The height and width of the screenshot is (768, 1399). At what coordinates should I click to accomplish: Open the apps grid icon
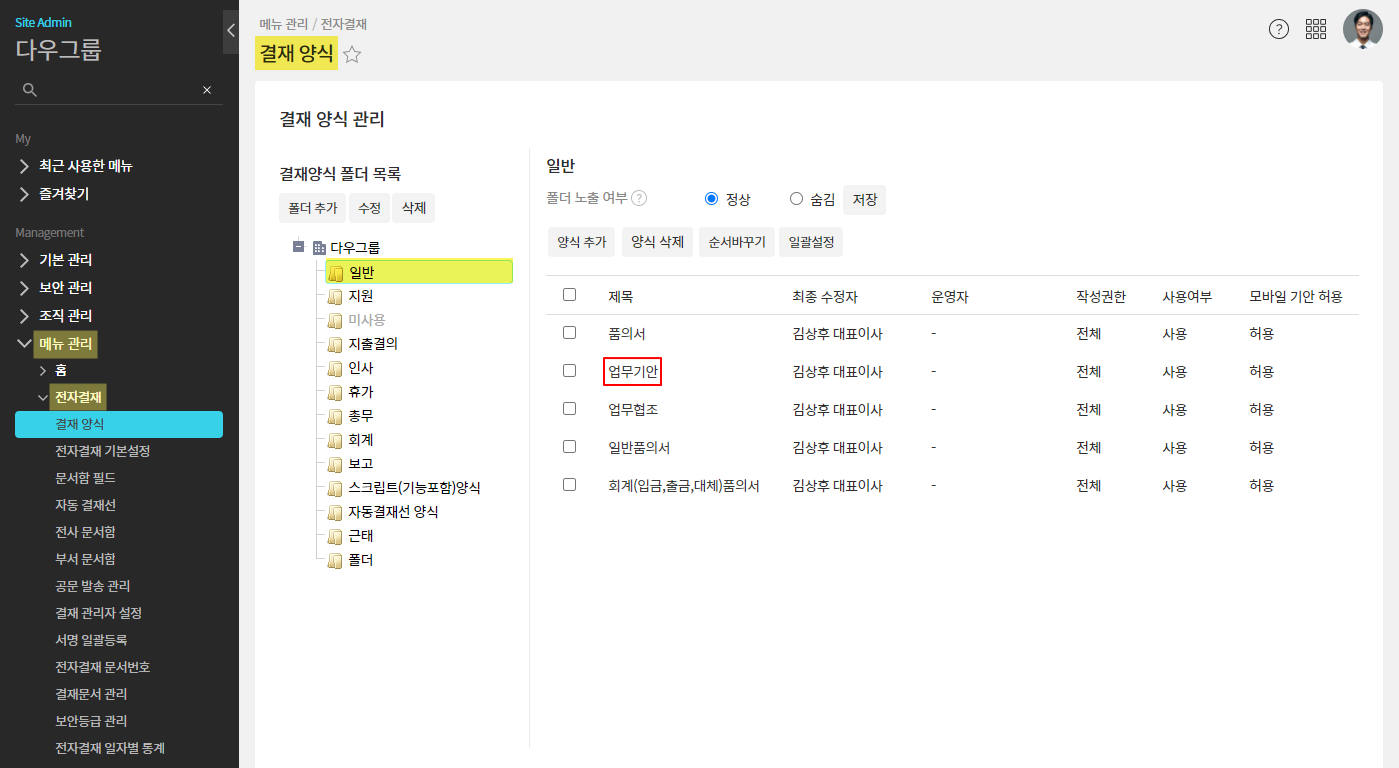tap(1316, 29)
